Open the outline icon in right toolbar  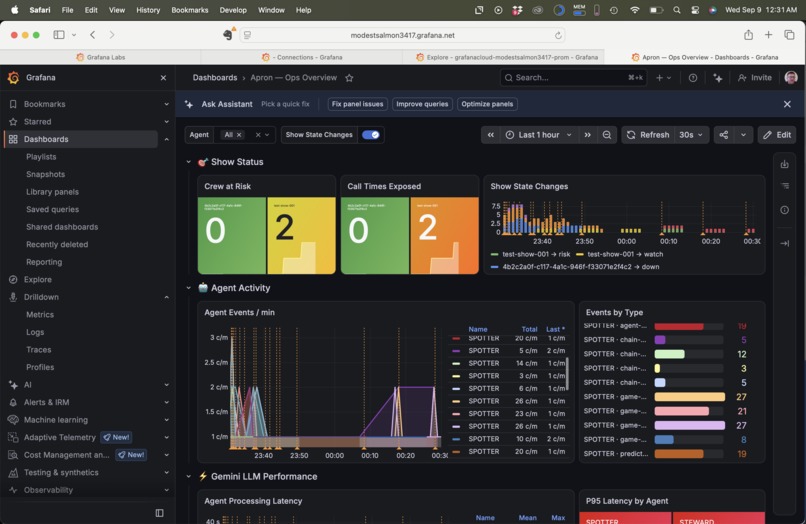[x=784, y=186]
